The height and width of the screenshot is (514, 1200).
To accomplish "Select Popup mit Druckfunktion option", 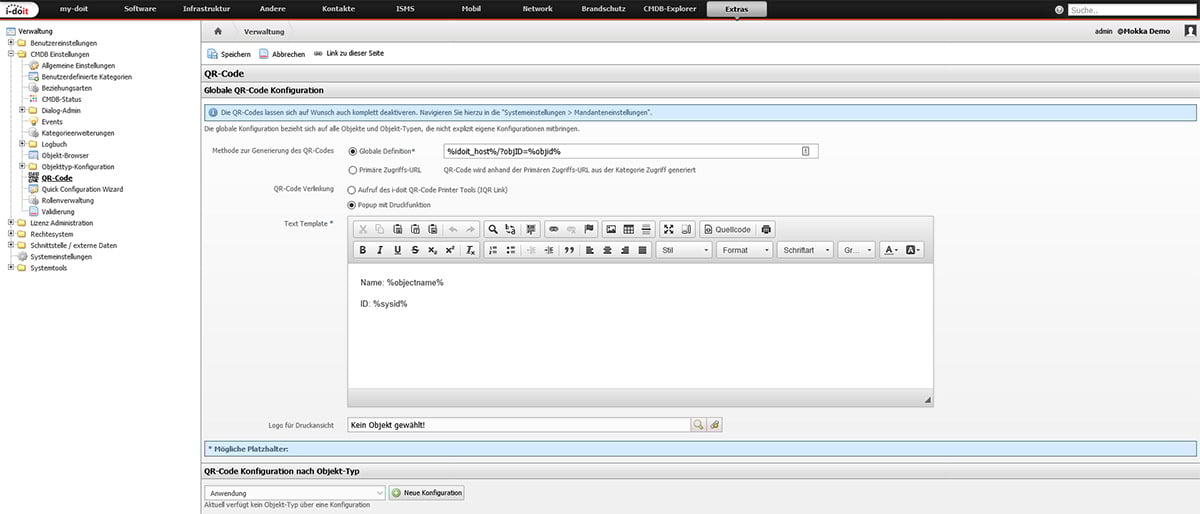I will point(352,205).
